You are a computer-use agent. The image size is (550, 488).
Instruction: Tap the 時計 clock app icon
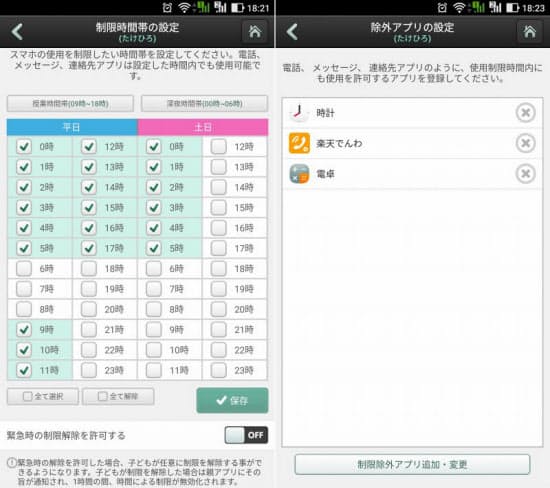click(299, 113)
